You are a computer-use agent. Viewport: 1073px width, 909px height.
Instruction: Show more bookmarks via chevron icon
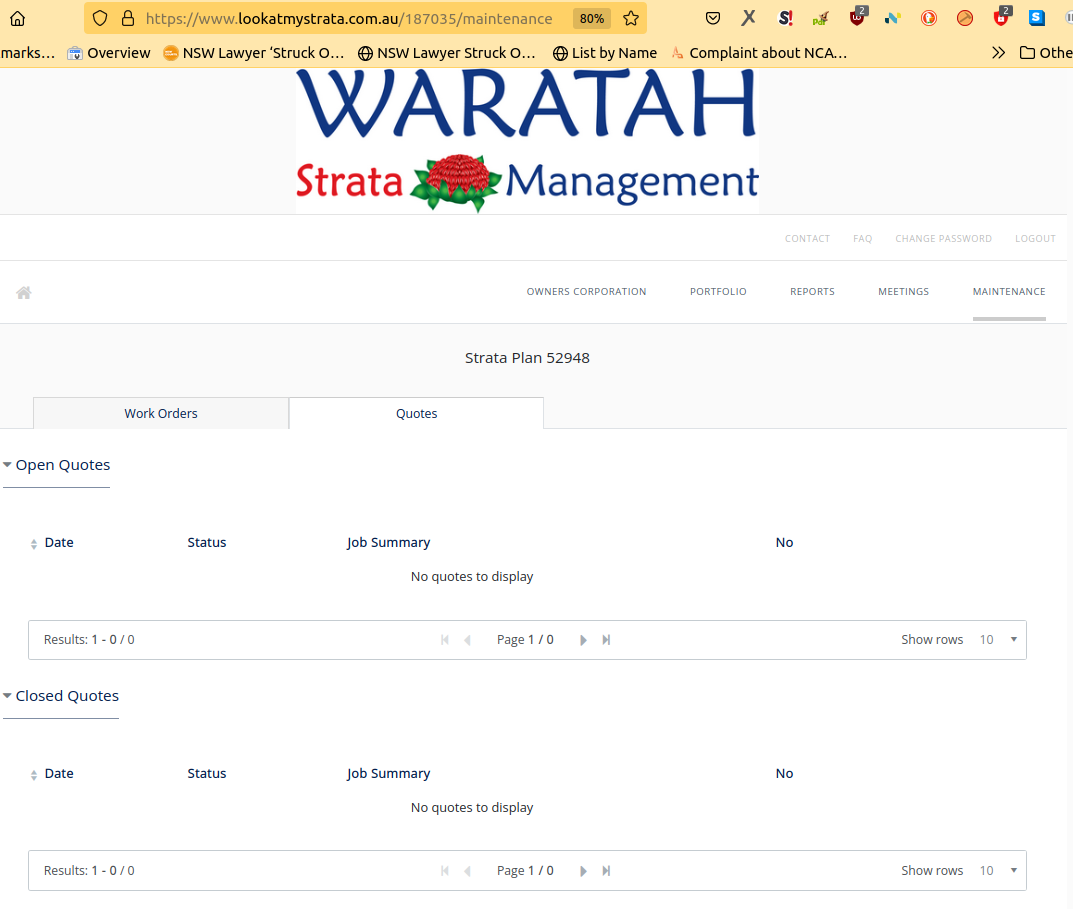pyautogui.click(x=998, y=53)
